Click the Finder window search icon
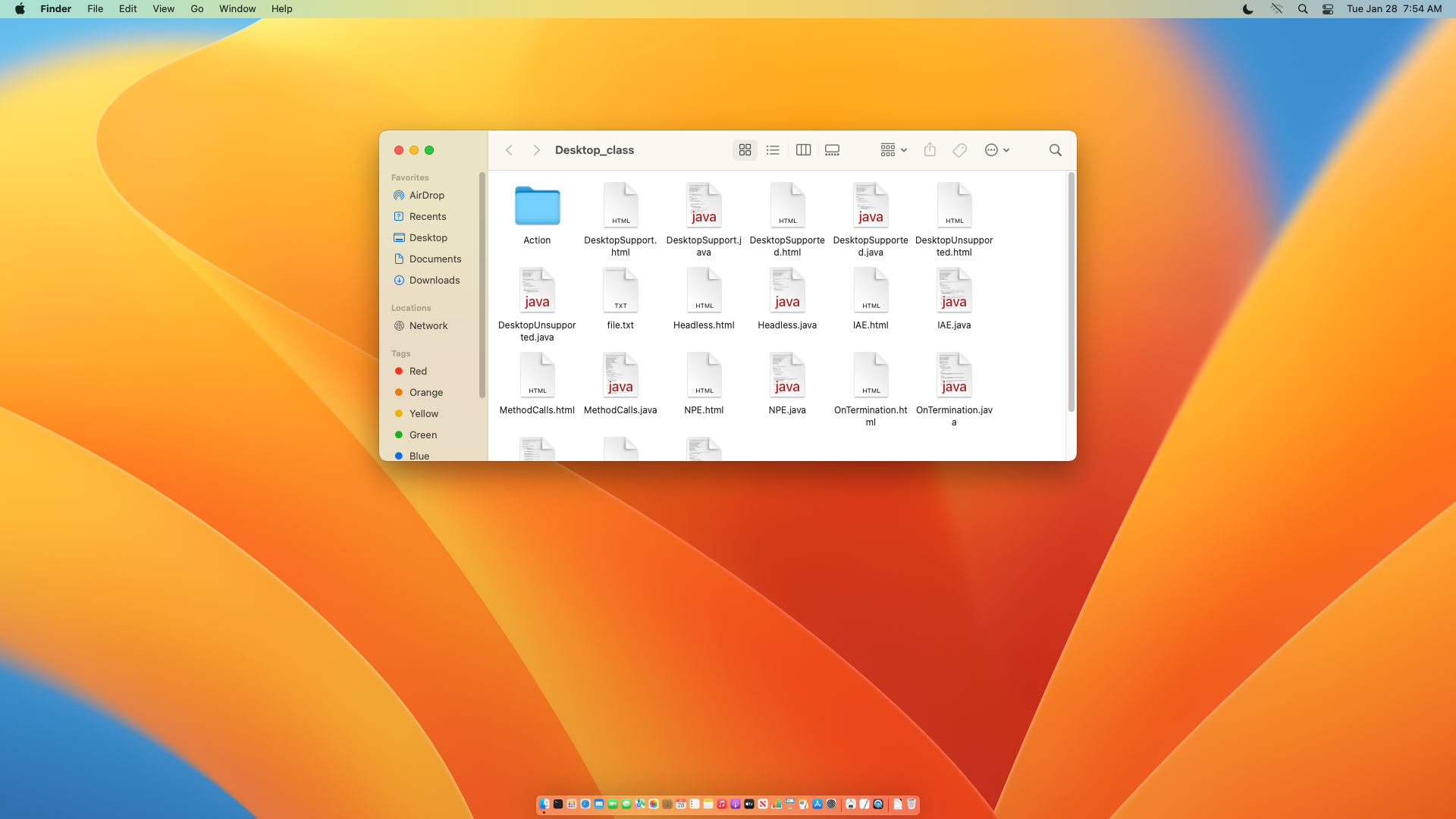The width and height of the screenshot is (1456, 819). click(1055, 150)
